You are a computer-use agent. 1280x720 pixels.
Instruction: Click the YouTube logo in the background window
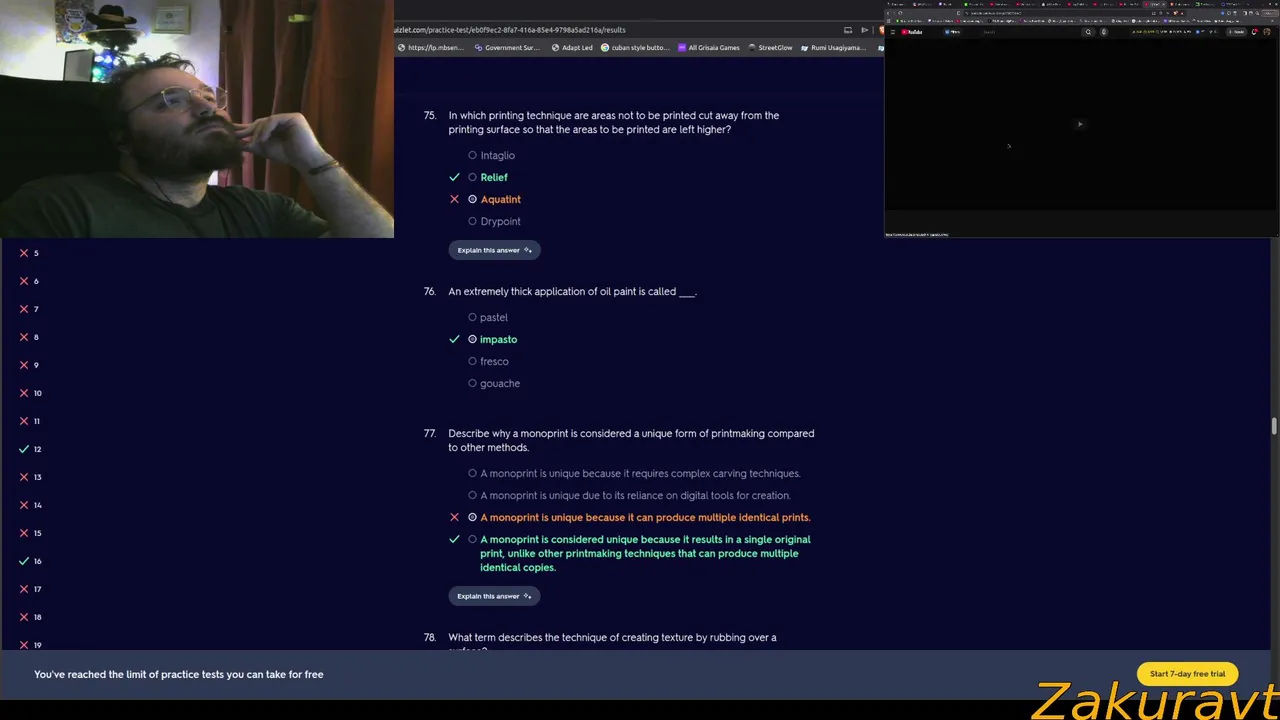click(x=912, y=32)
